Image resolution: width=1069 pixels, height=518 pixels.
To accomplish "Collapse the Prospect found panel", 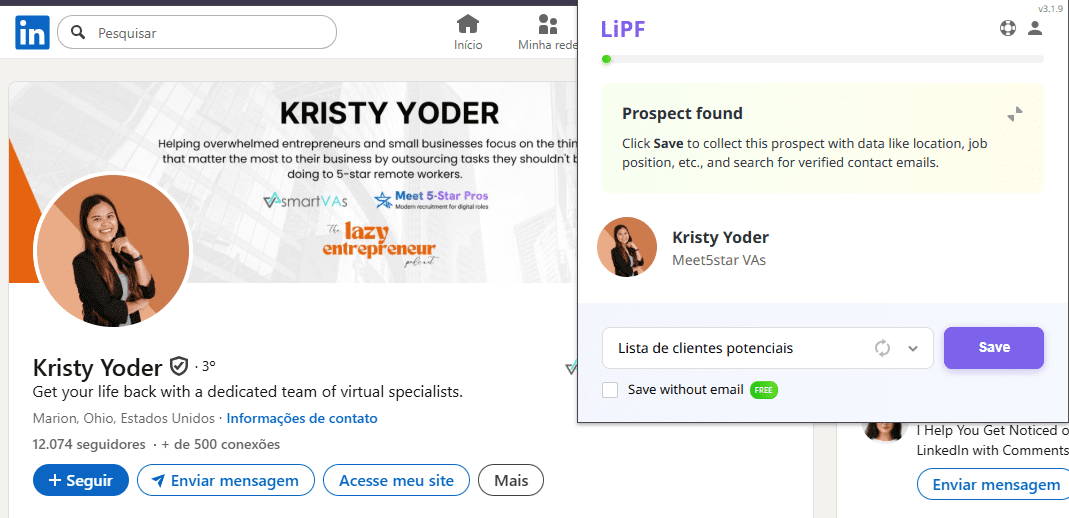I will pos(1015,114).
